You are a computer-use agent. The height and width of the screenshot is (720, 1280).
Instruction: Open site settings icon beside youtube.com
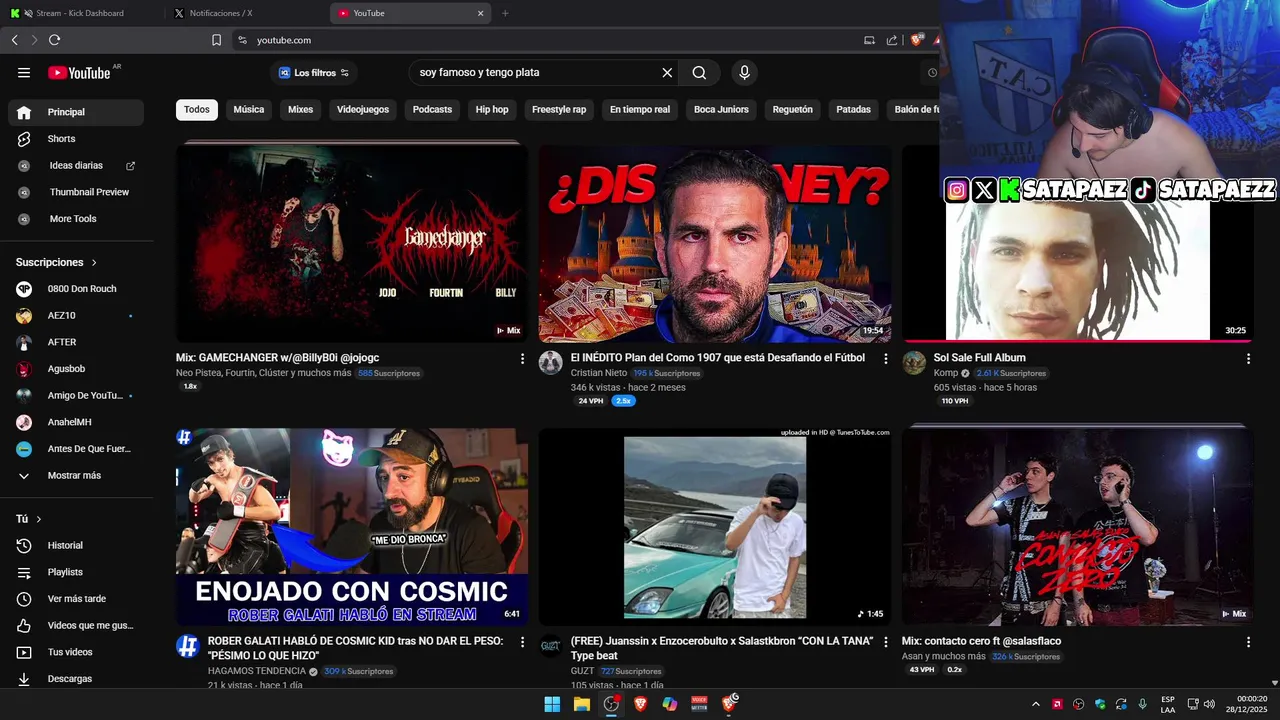241,40
